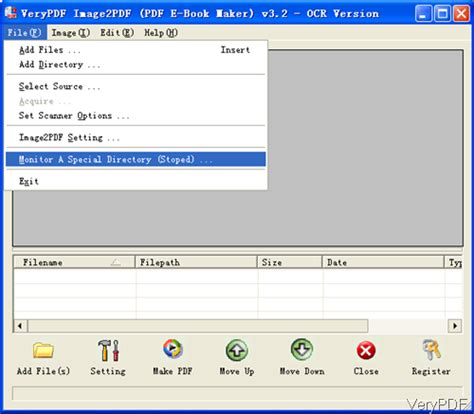474x414 pixels.
Task: Open Setting via hammer and screwdriver icon
Action: [109, 350]
